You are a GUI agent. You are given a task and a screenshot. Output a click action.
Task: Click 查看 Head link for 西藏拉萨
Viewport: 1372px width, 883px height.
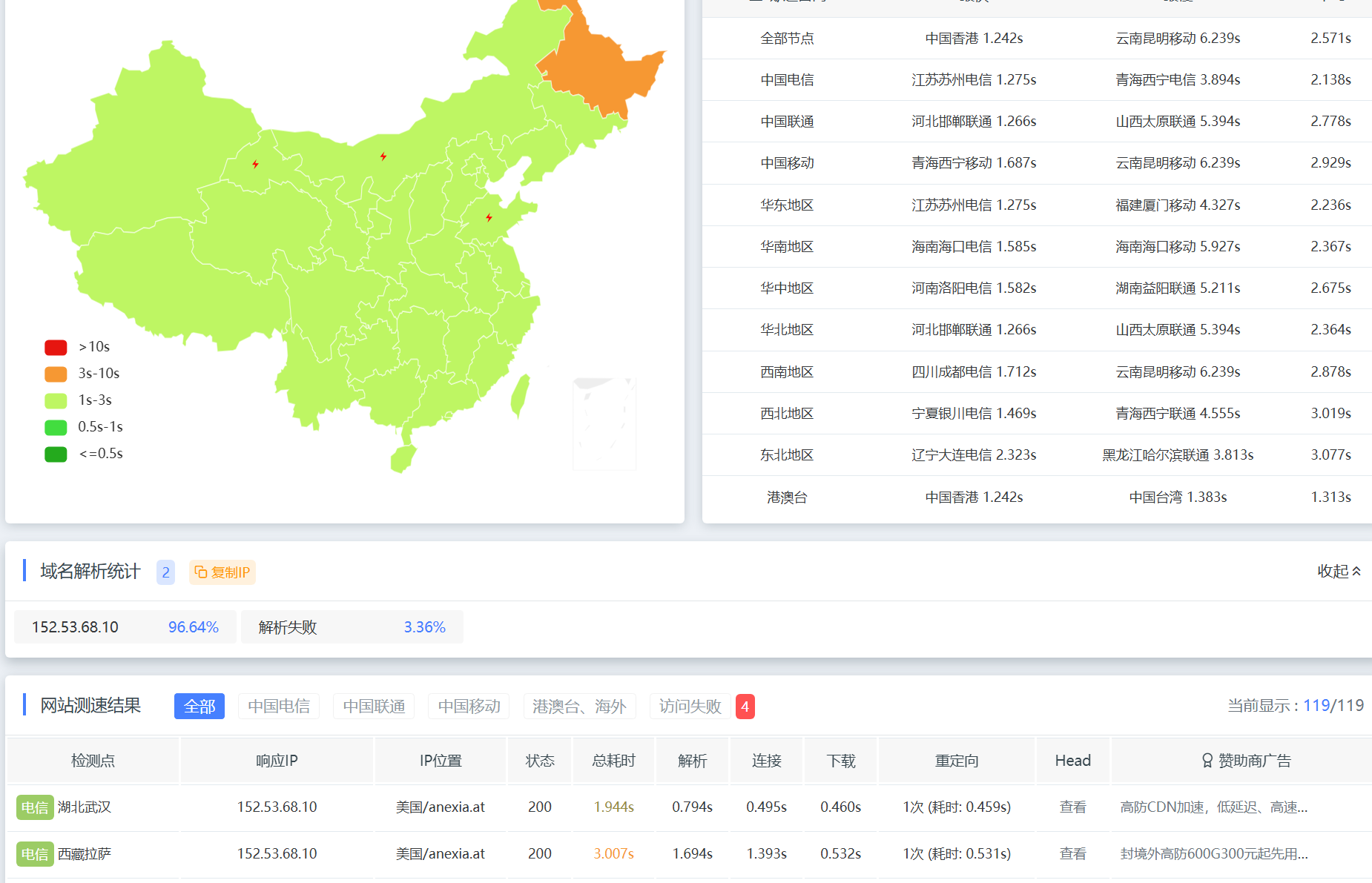(1072, 853)
